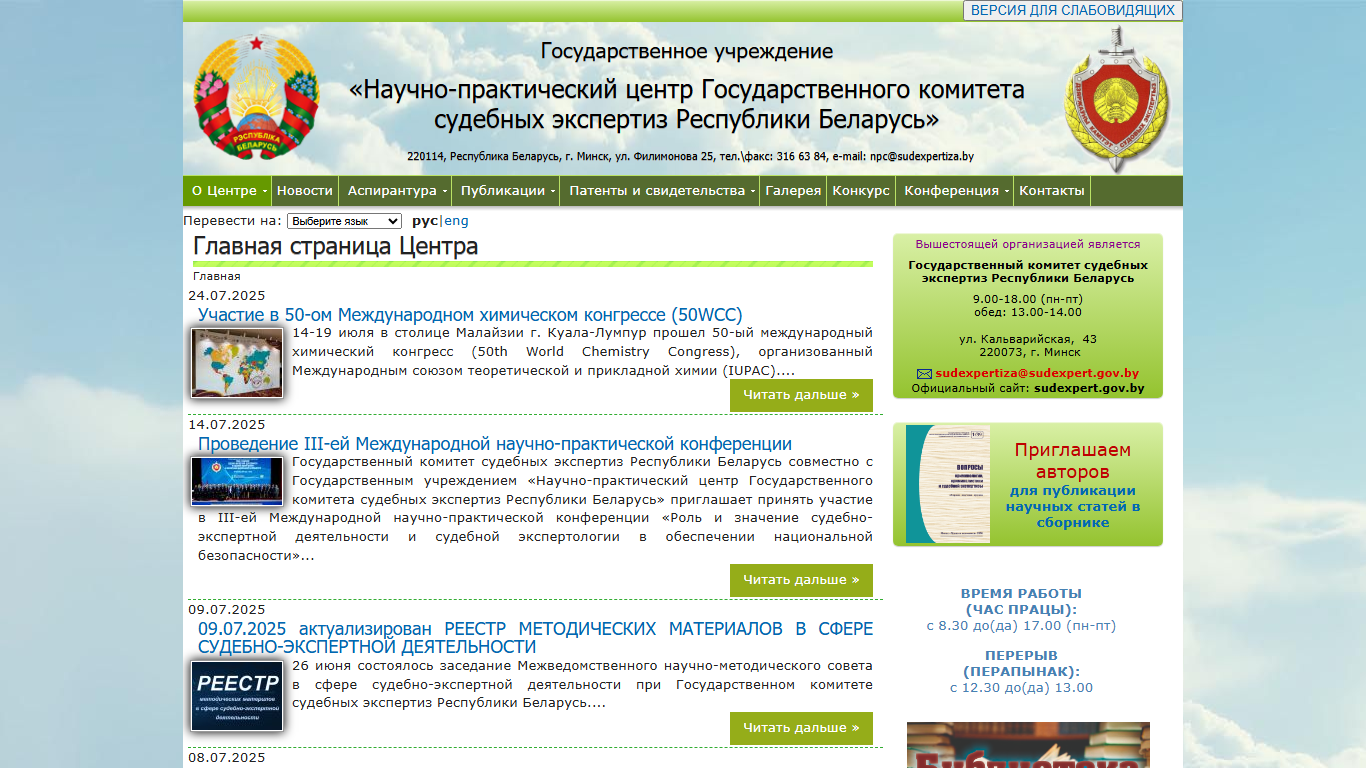Open official site sudexpert.gov.by link

click(x=1089, y=388)
